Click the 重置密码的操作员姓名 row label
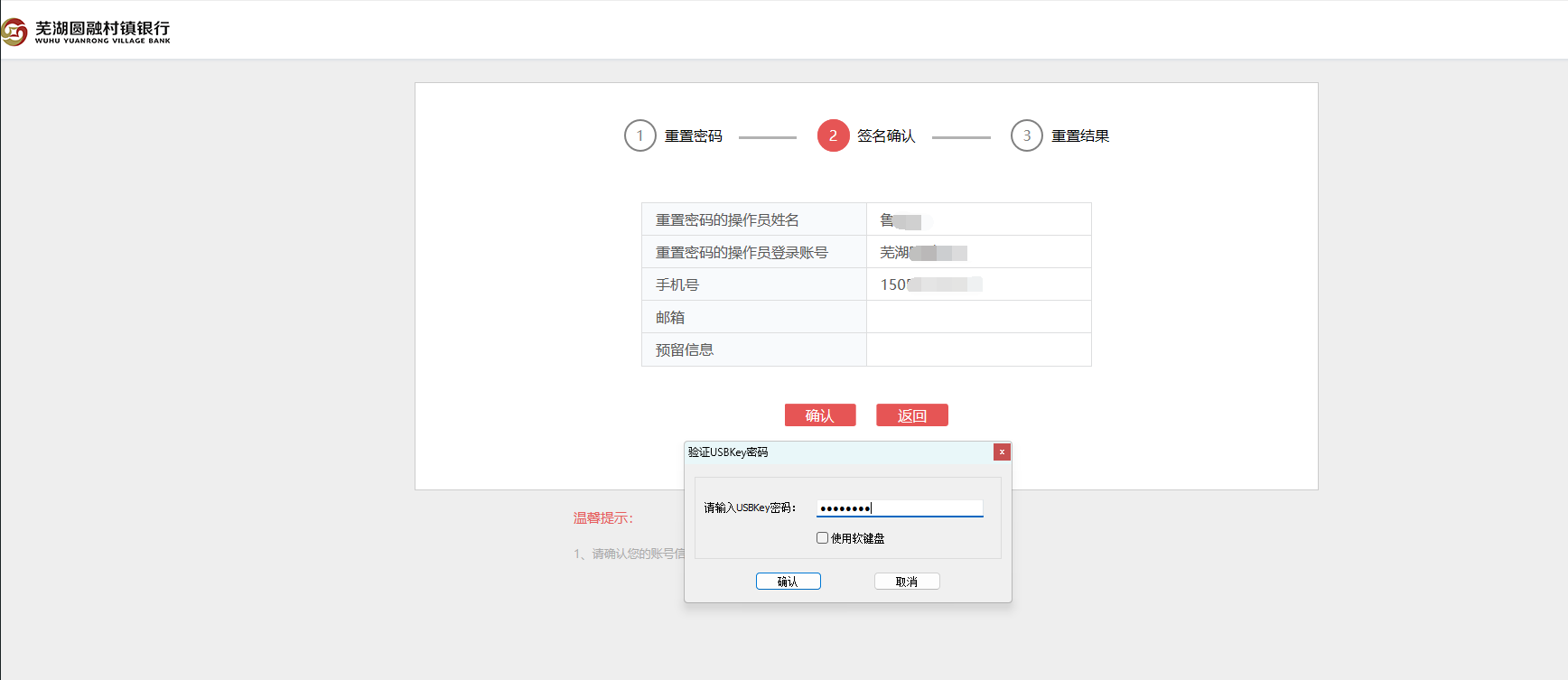The image size is (1568, 680). 727,219
